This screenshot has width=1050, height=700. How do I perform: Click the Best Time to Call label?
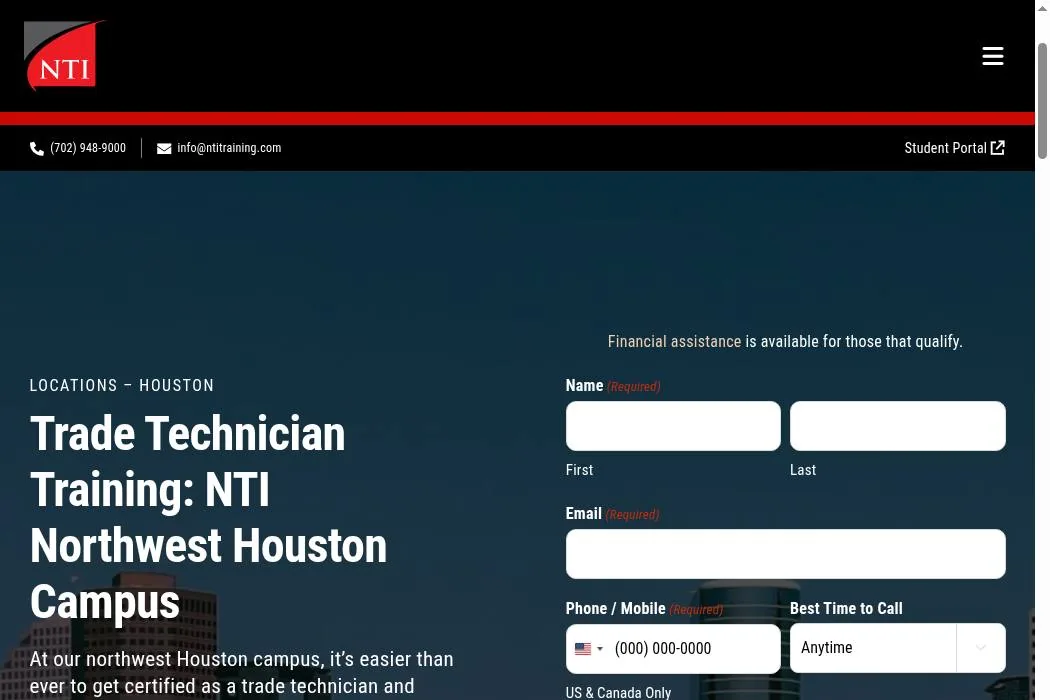[846, 608]
